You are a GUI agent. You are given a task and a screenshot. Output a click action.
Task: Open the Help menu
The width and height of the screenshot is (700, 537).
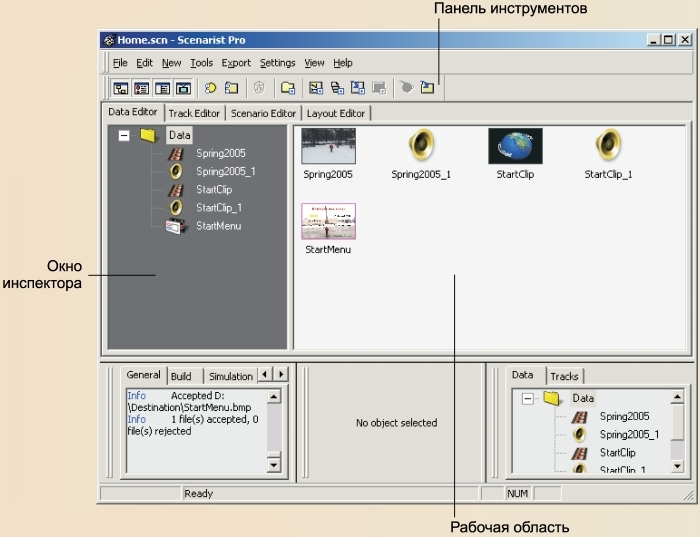[x=343, y=63]
